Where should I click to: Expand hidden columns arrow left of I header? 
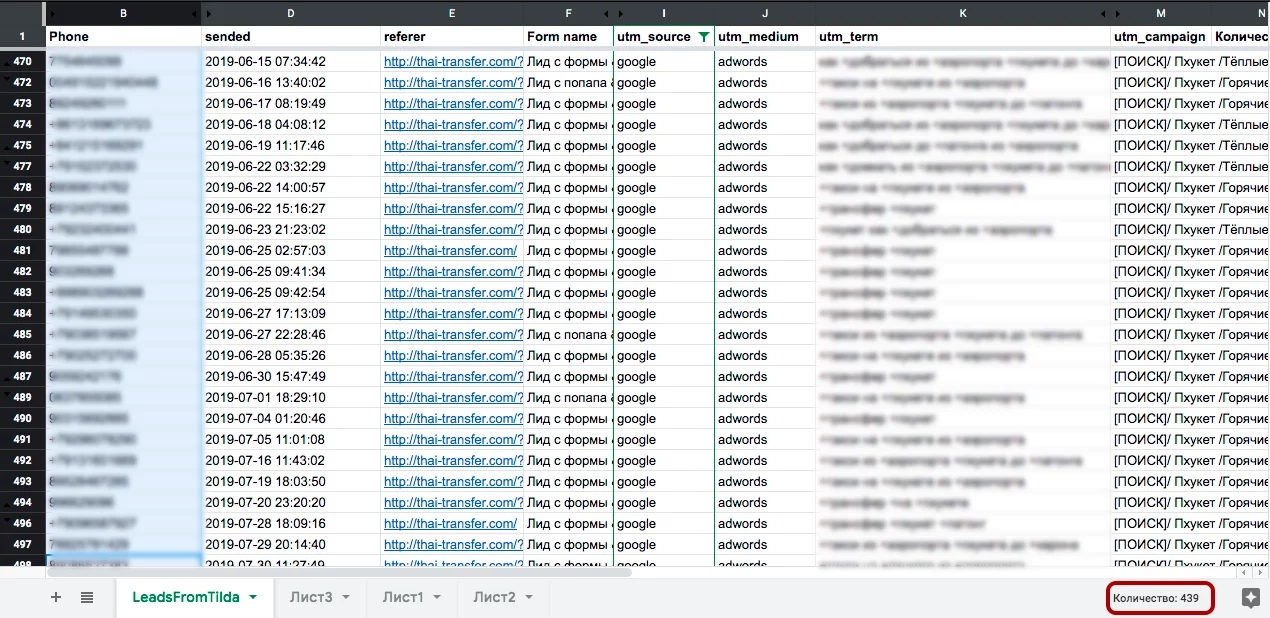[x=621, y=13]
